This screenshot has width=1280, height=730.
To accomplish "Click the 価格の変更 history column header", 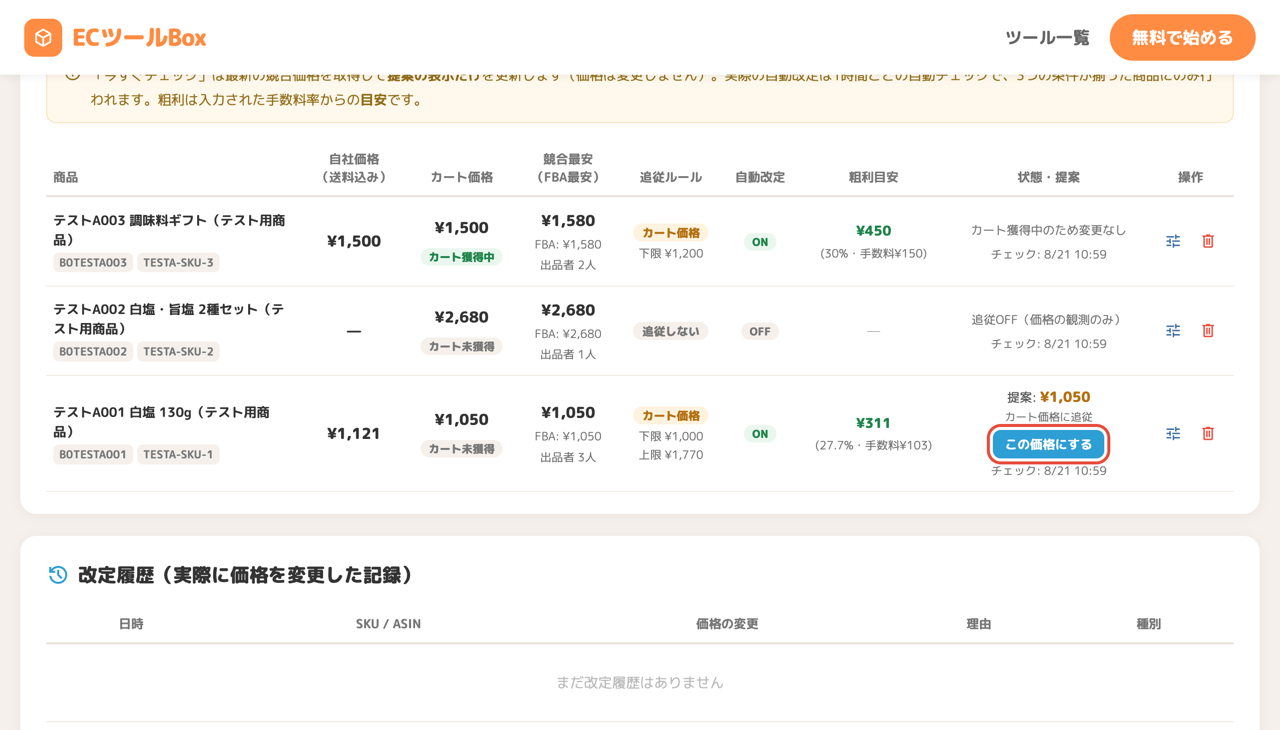I will click(x=727, y=624).
